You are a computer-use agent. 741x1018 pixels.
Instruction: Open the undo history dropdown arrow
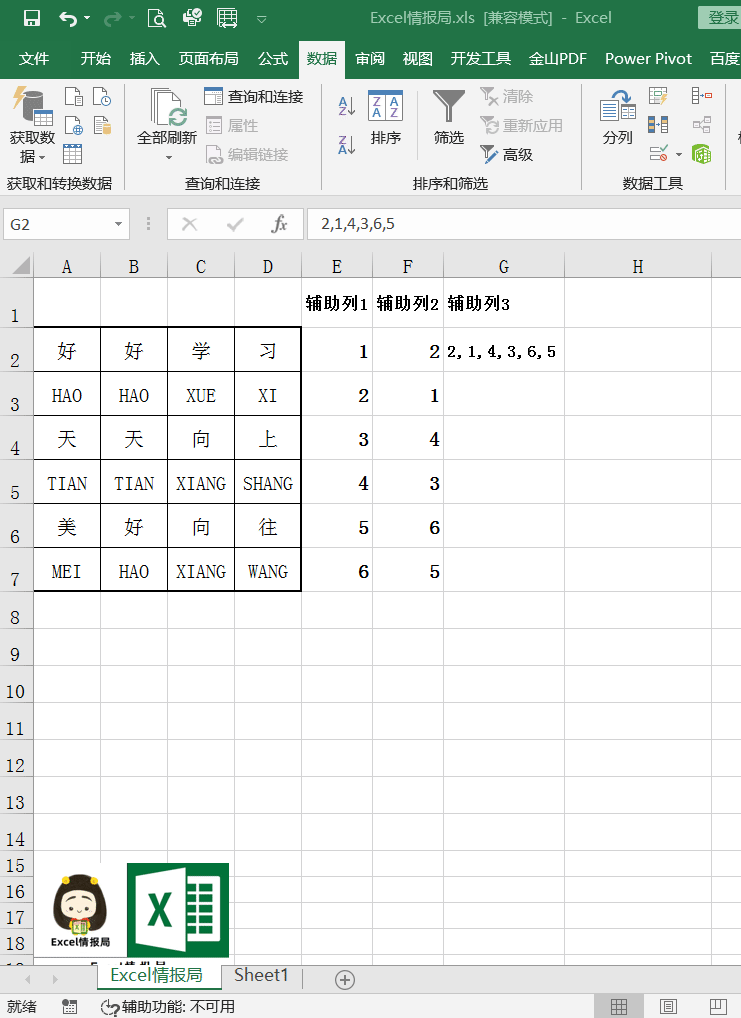coord(87,18)
